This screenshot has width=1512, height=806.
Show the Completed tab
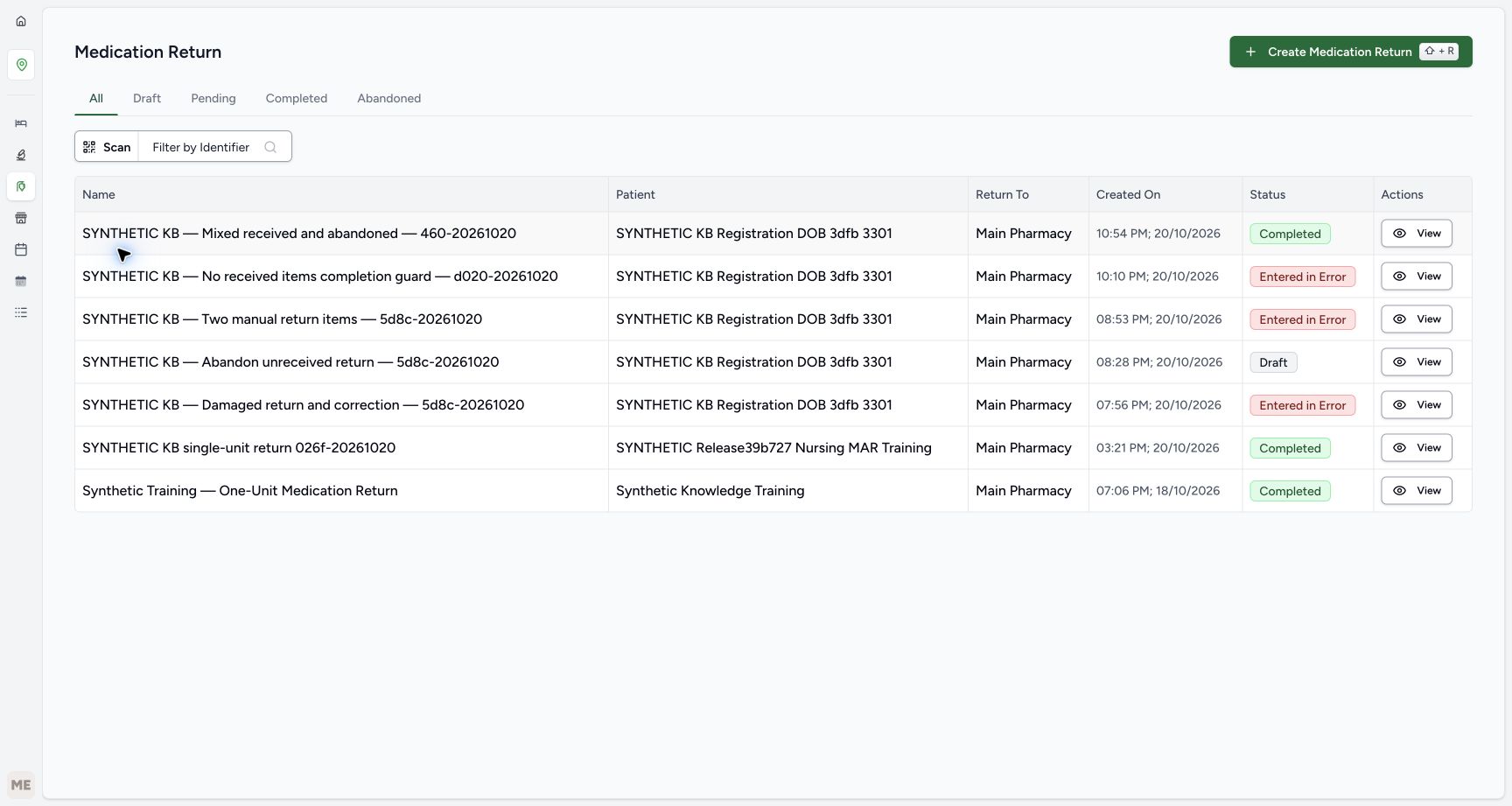click(297, 99)
